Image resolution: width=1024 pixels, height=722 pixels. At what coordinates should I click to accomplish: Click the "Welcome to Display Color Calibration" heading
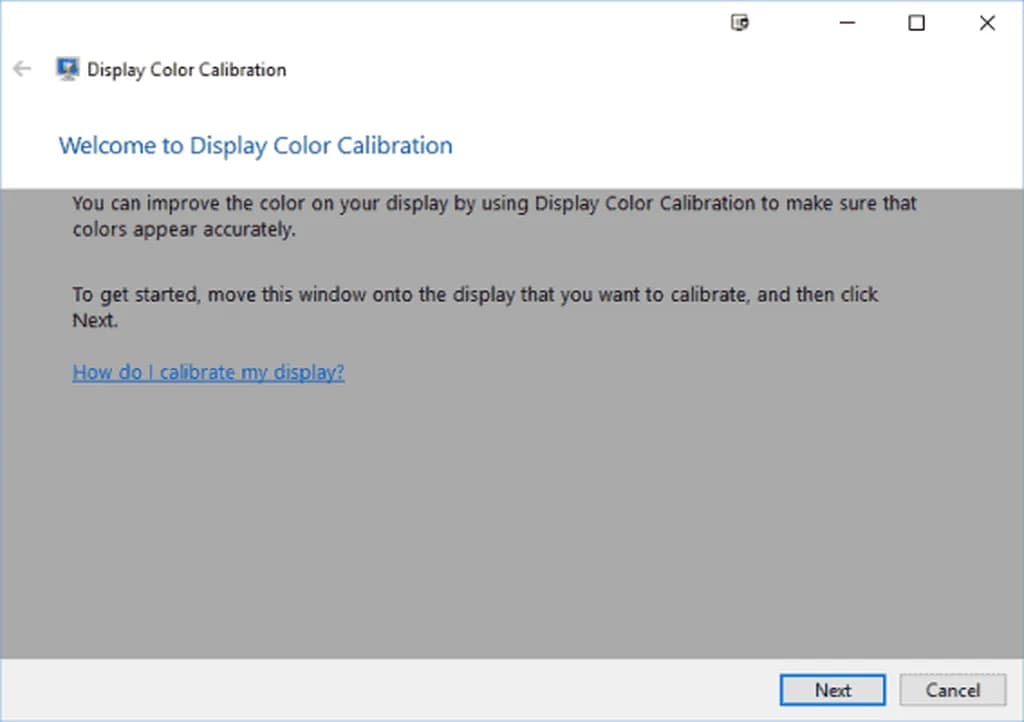tap(255, 146)
